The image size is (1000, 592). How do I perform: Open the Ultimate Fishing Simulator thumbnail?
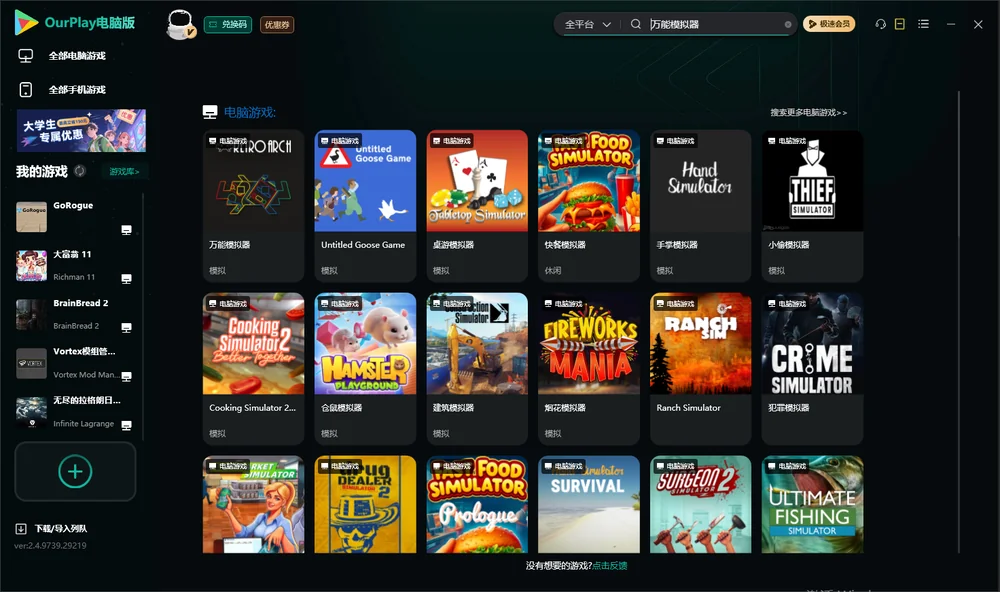point(812,504)
